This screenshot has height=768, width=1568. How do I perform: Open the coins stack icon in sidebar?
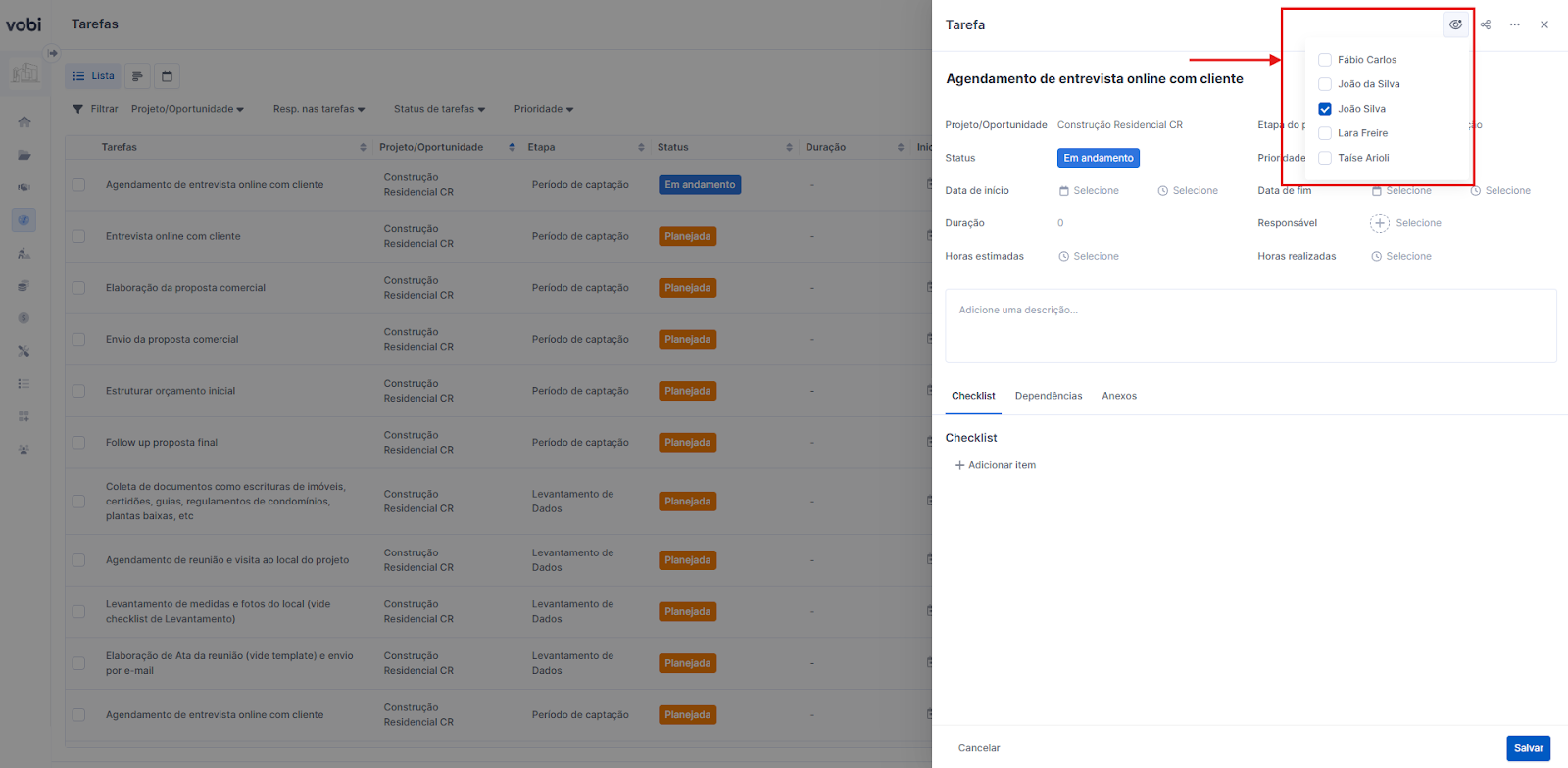pos(24,286)
